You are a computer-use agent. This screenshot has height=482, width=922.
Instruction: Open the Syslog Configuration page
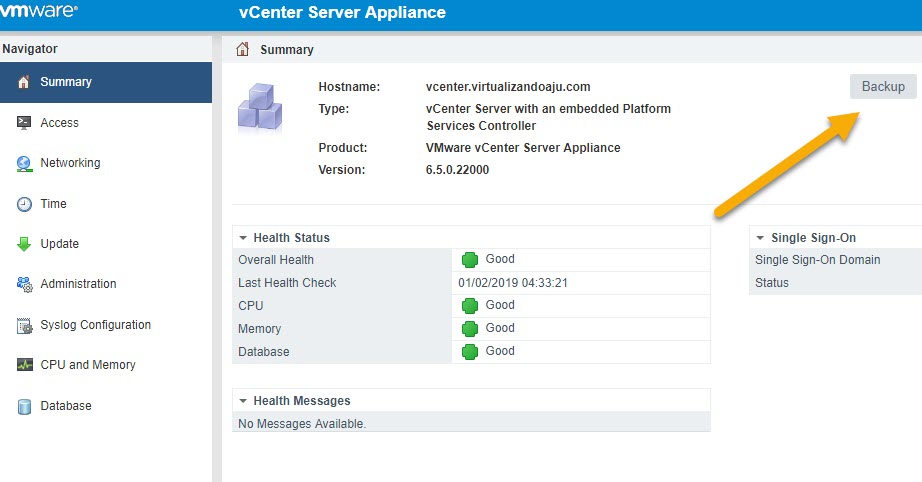[95, 325]
